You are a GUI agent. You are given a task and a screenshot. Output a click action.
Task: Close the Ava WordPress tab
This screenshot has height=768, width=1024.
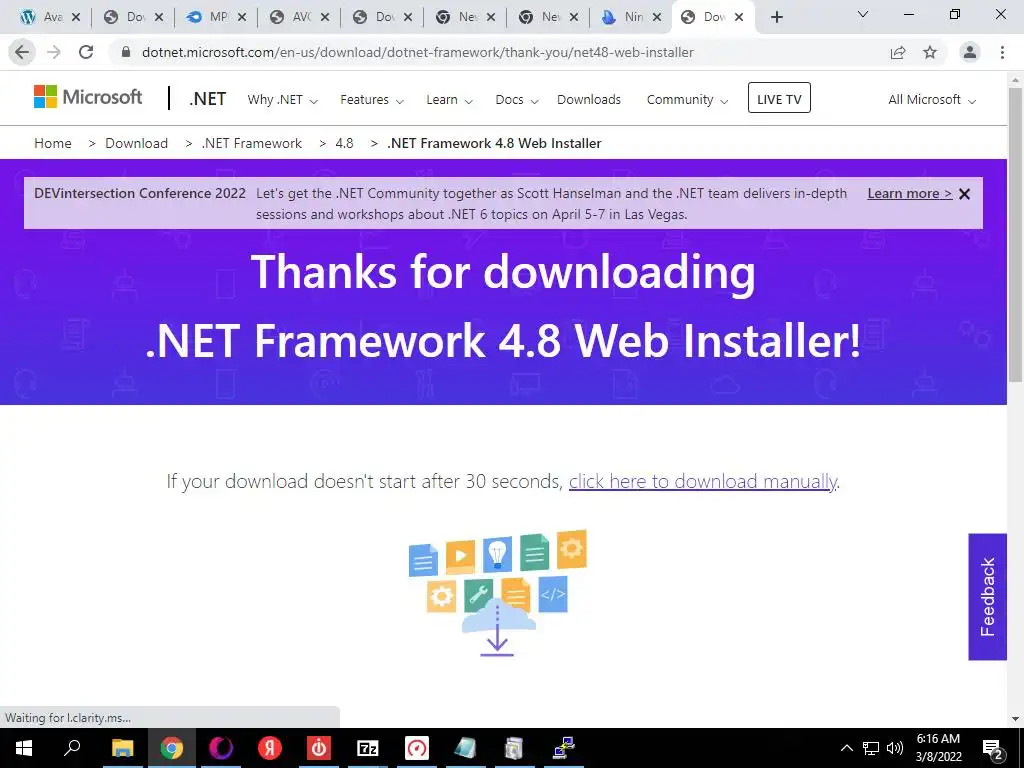pyautogui.click(x=76, y=18)
